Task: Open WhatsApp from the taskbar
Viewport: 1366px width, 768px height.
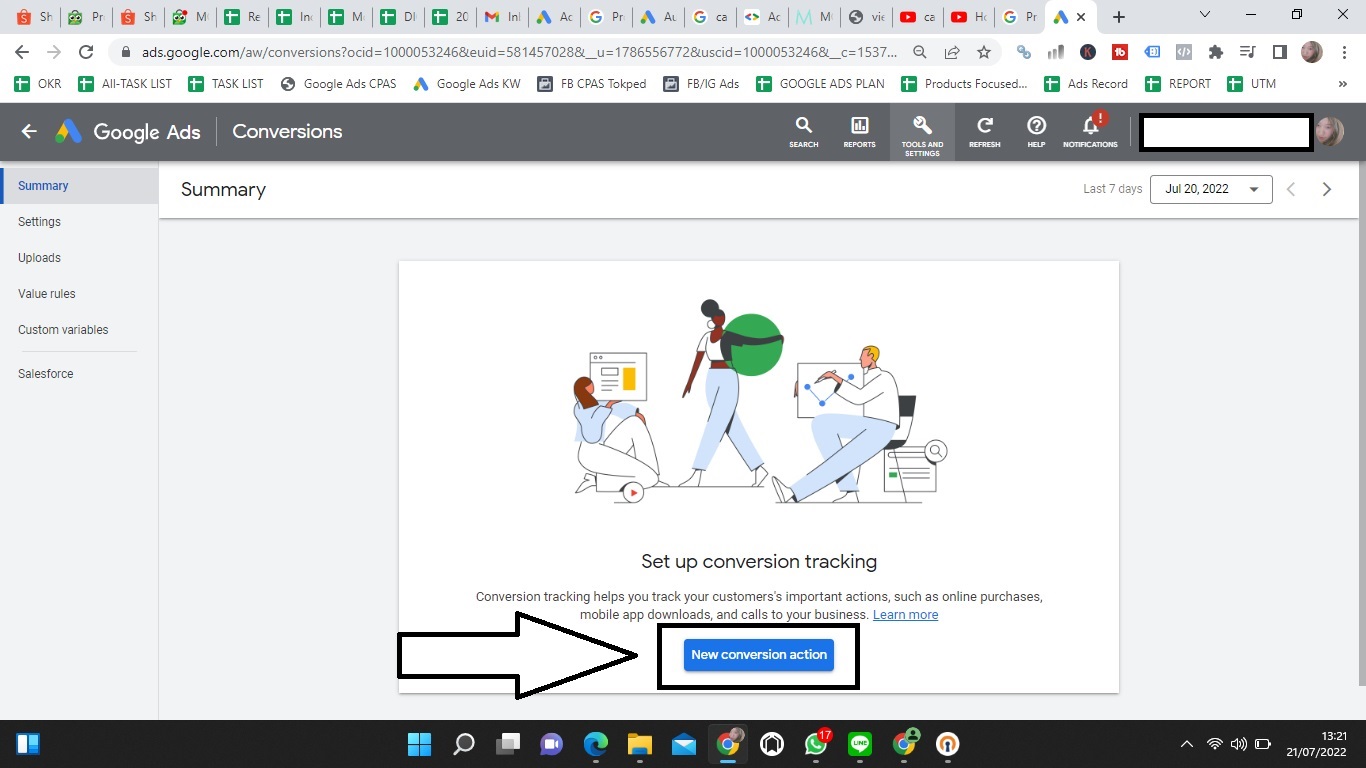Action: click(x=817, y=744)
